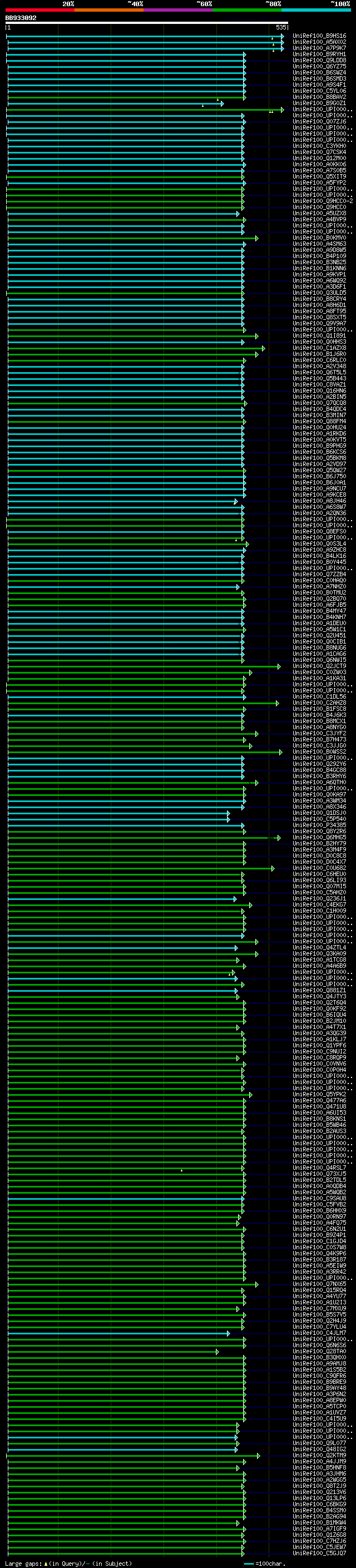Viewport: 356px width, 1568px height.
Task: Select the label UniRef100_Q88FM4
Action: click(x=319, y=421)
